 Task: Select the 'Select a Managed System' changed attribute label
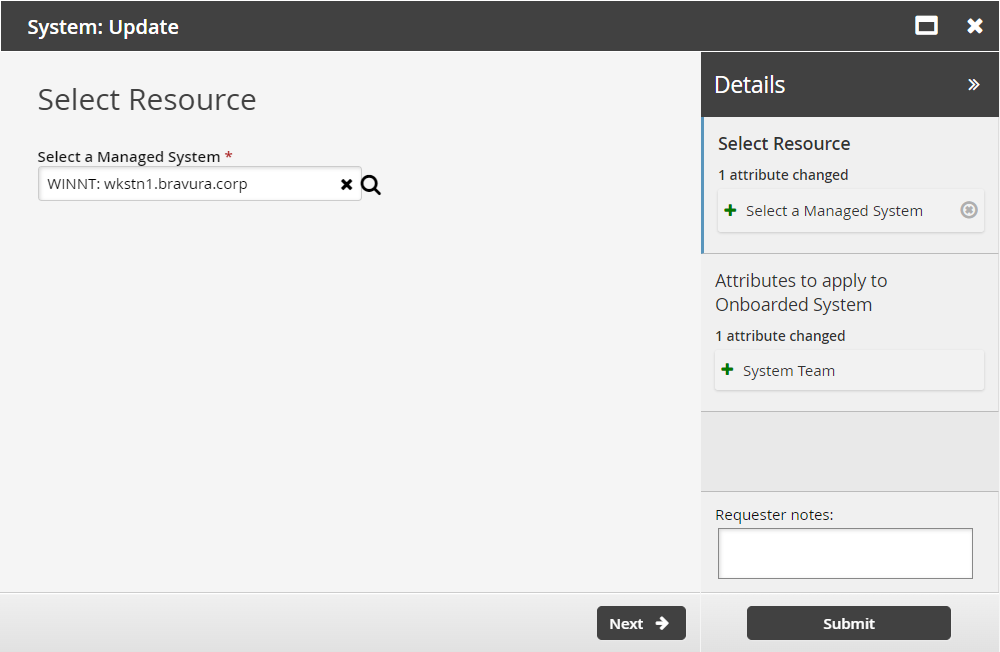834,211
